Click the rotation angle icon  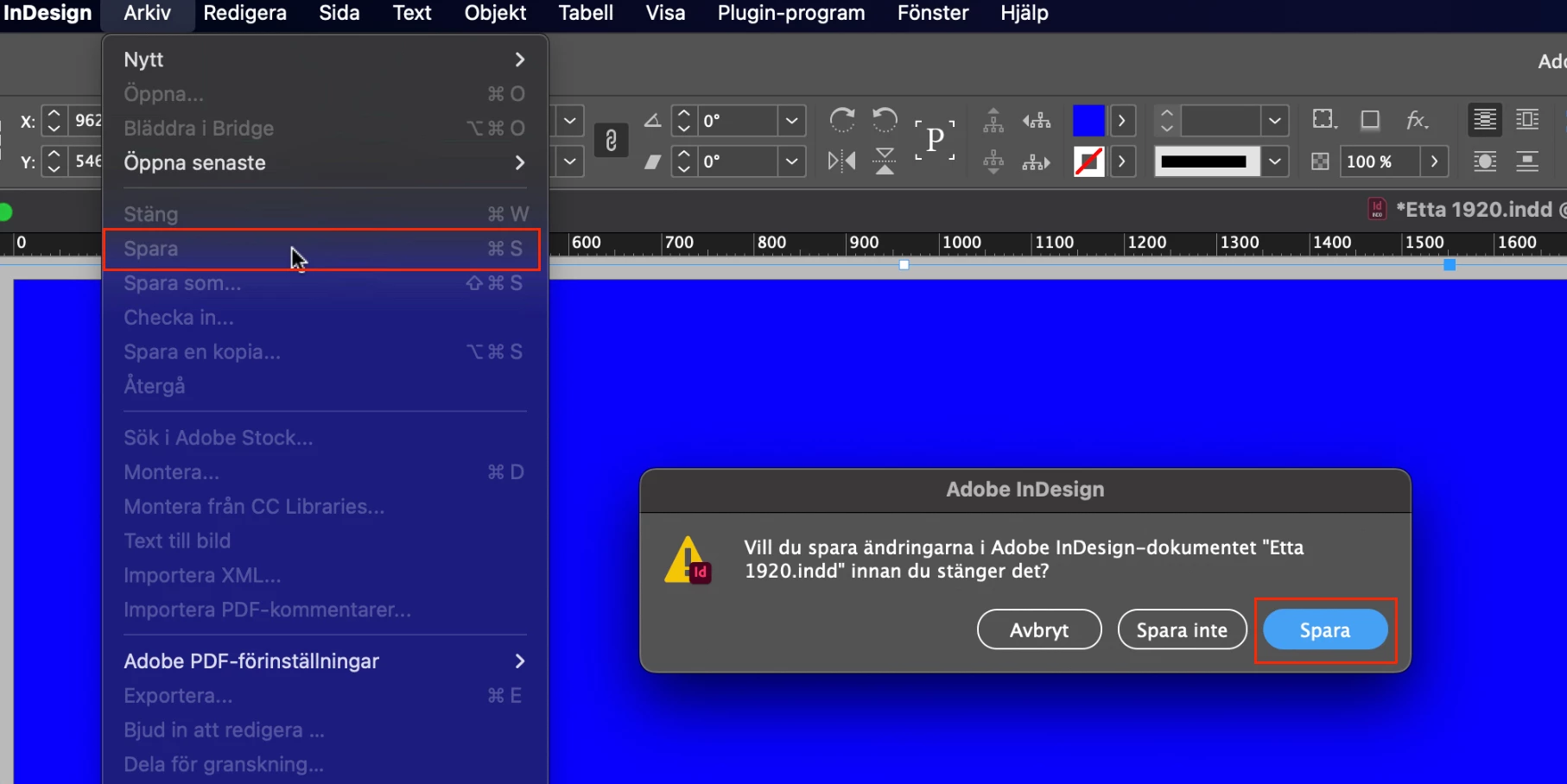[653, 120]
